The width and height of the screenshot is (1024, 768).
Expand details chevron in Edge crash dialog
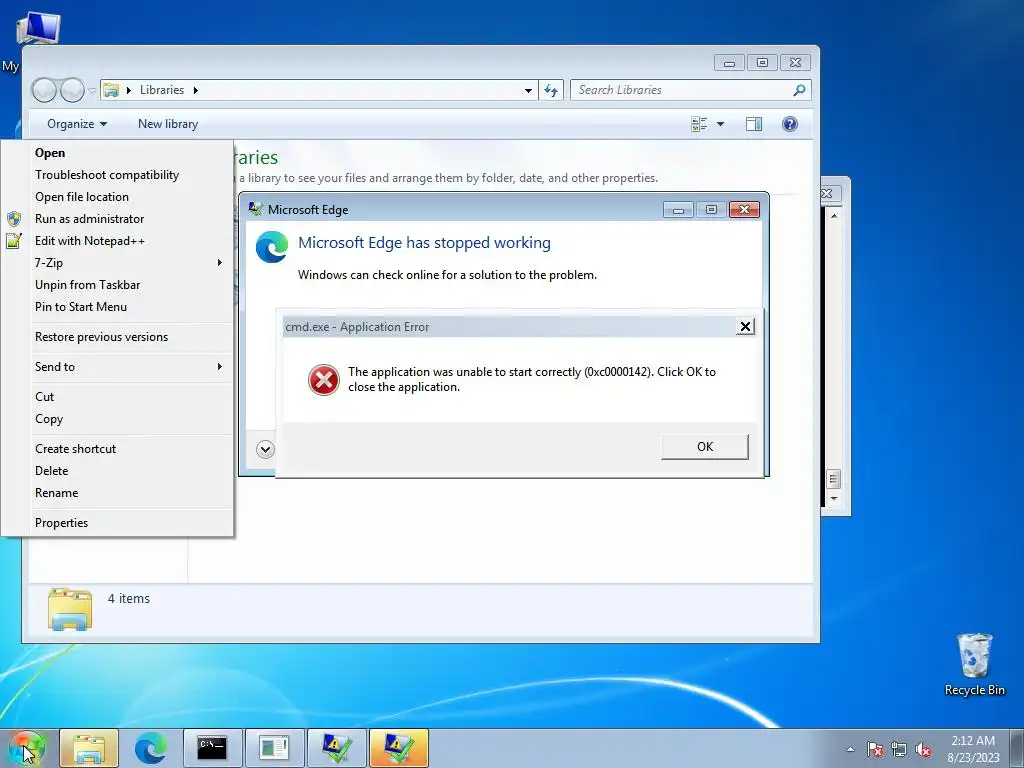click(x=265, y=449)
